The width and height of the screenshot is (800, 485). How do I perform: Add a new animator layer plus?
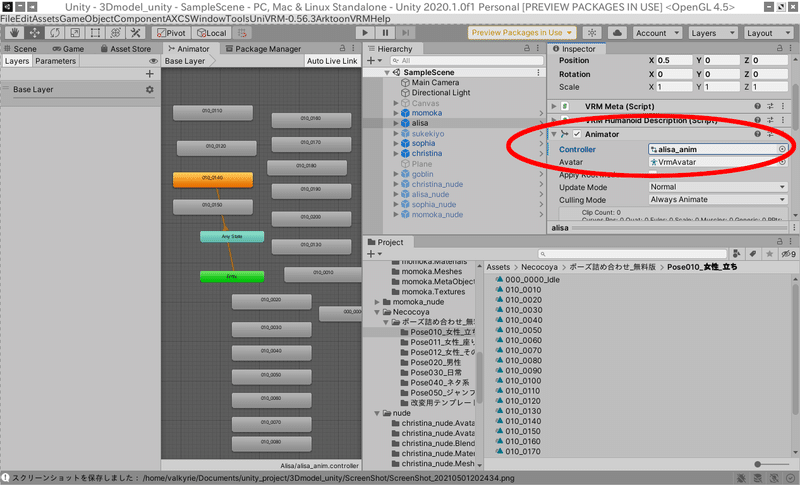coord(149,74)
